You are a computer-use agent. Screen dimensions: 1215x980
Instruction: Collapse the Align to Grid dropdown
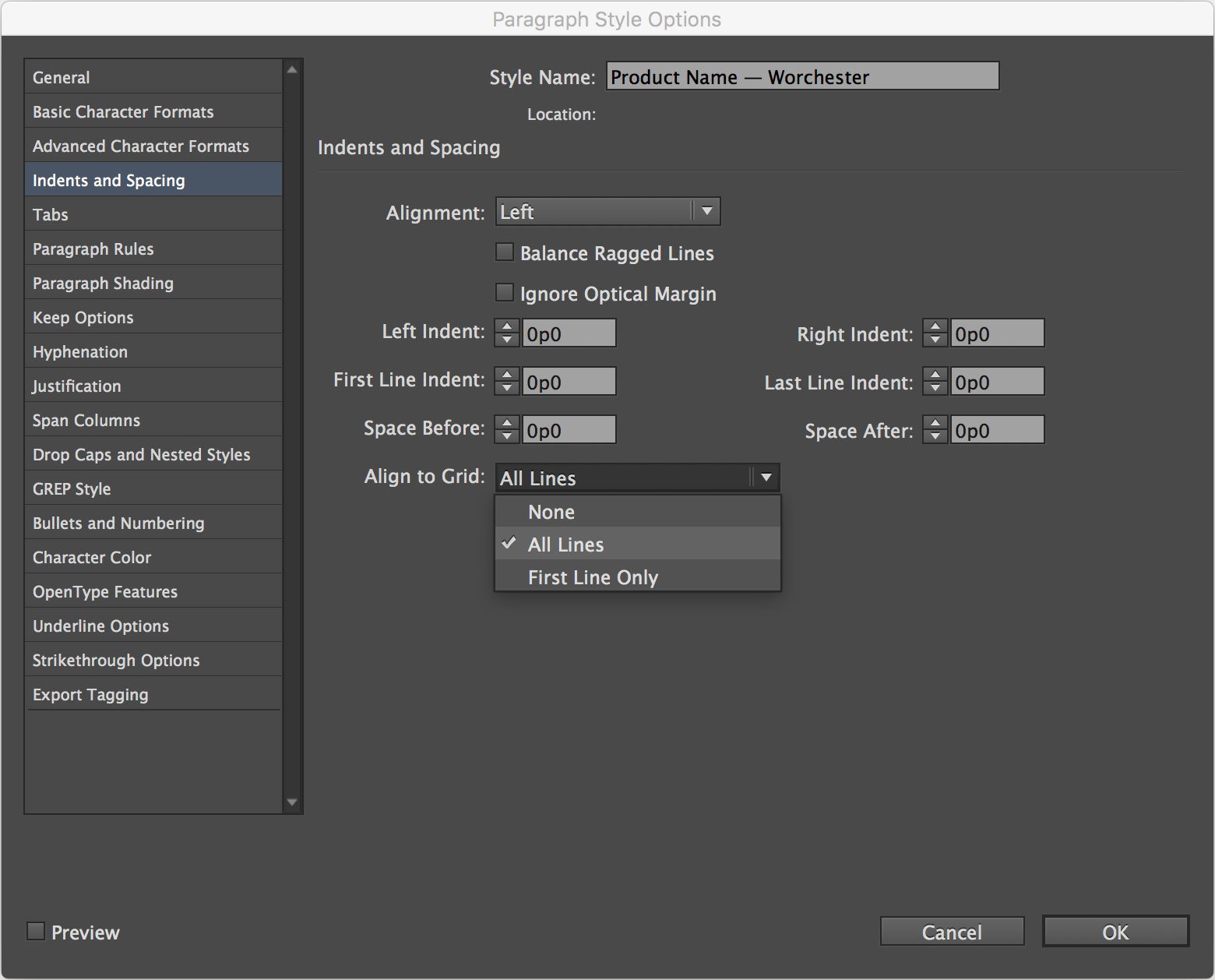(766, 478)
